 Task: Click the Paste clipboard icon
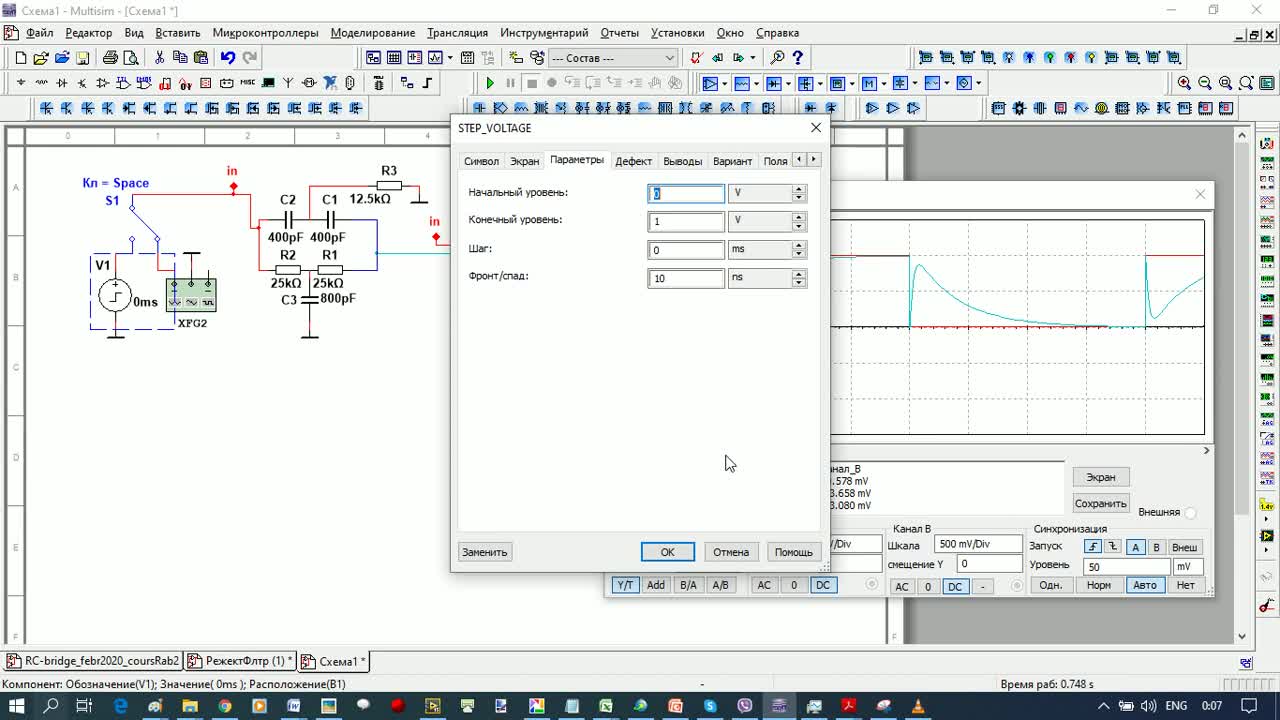tap(201, 58)
